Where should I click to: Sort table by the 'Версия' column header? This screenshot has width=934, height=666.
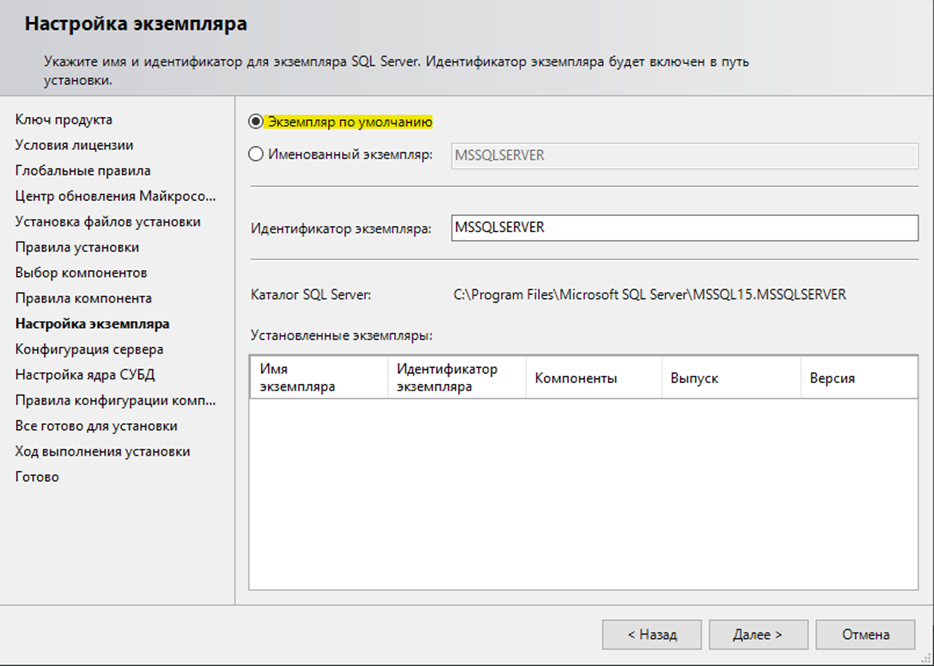tap(859, 378)
